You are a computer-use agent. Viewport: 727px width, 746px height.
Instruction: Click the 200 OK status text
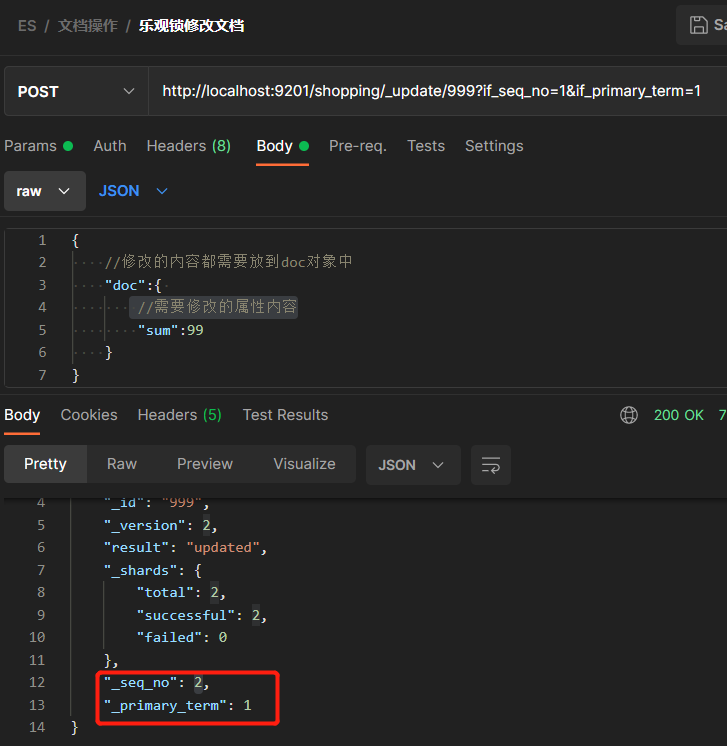pyautogui.click(x=678, y=415)
